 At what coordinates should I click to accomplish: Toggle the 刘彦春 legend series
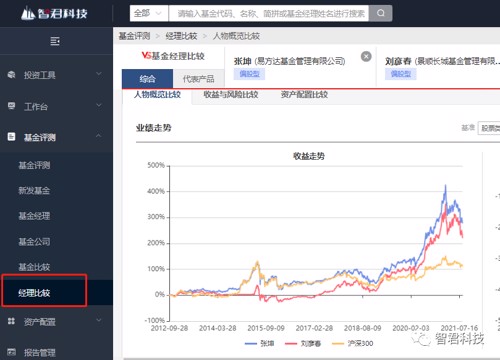coord(303,343)
